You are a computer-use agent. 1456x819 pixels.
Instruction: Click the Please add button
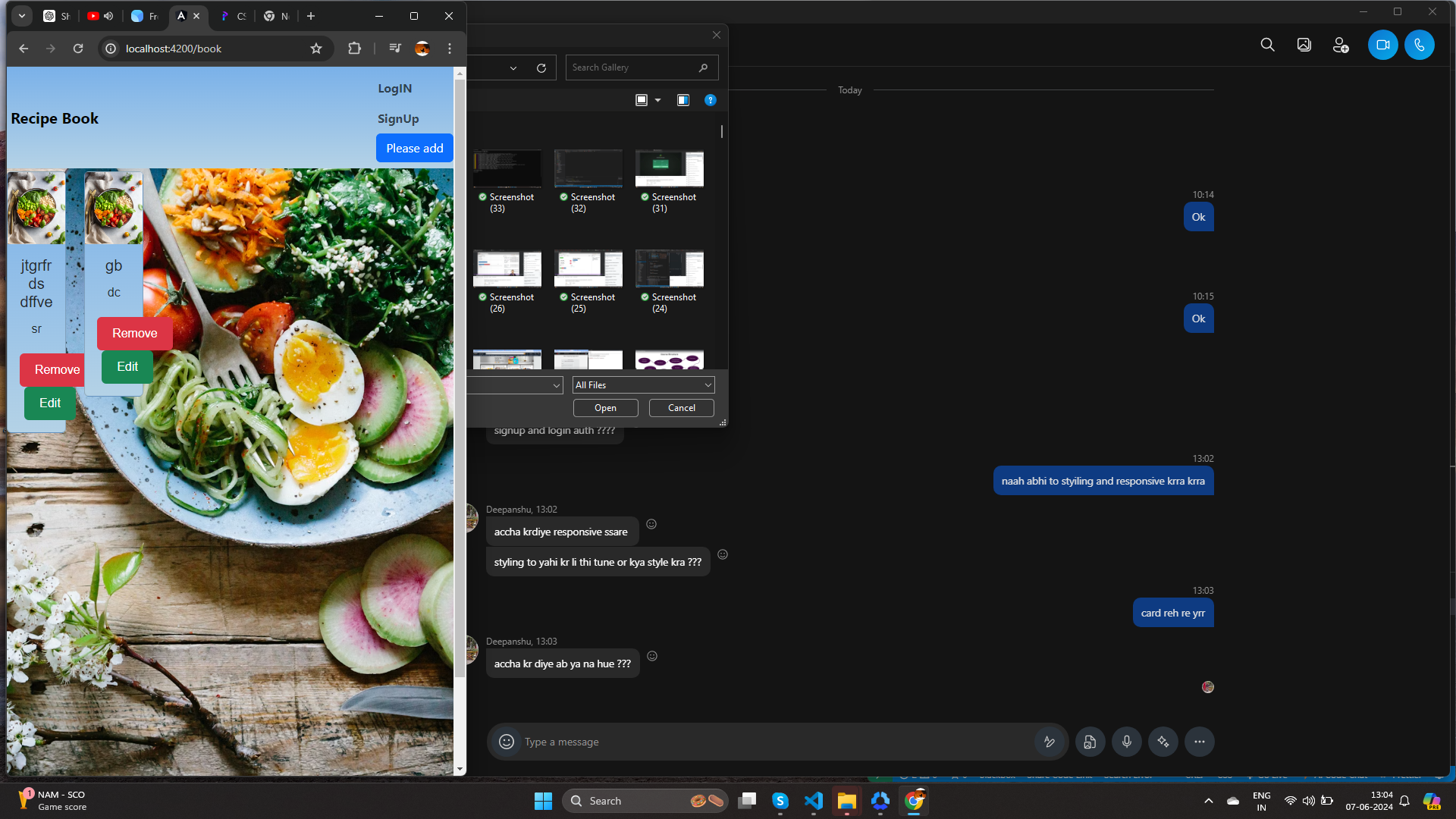[x=414, y=148]
